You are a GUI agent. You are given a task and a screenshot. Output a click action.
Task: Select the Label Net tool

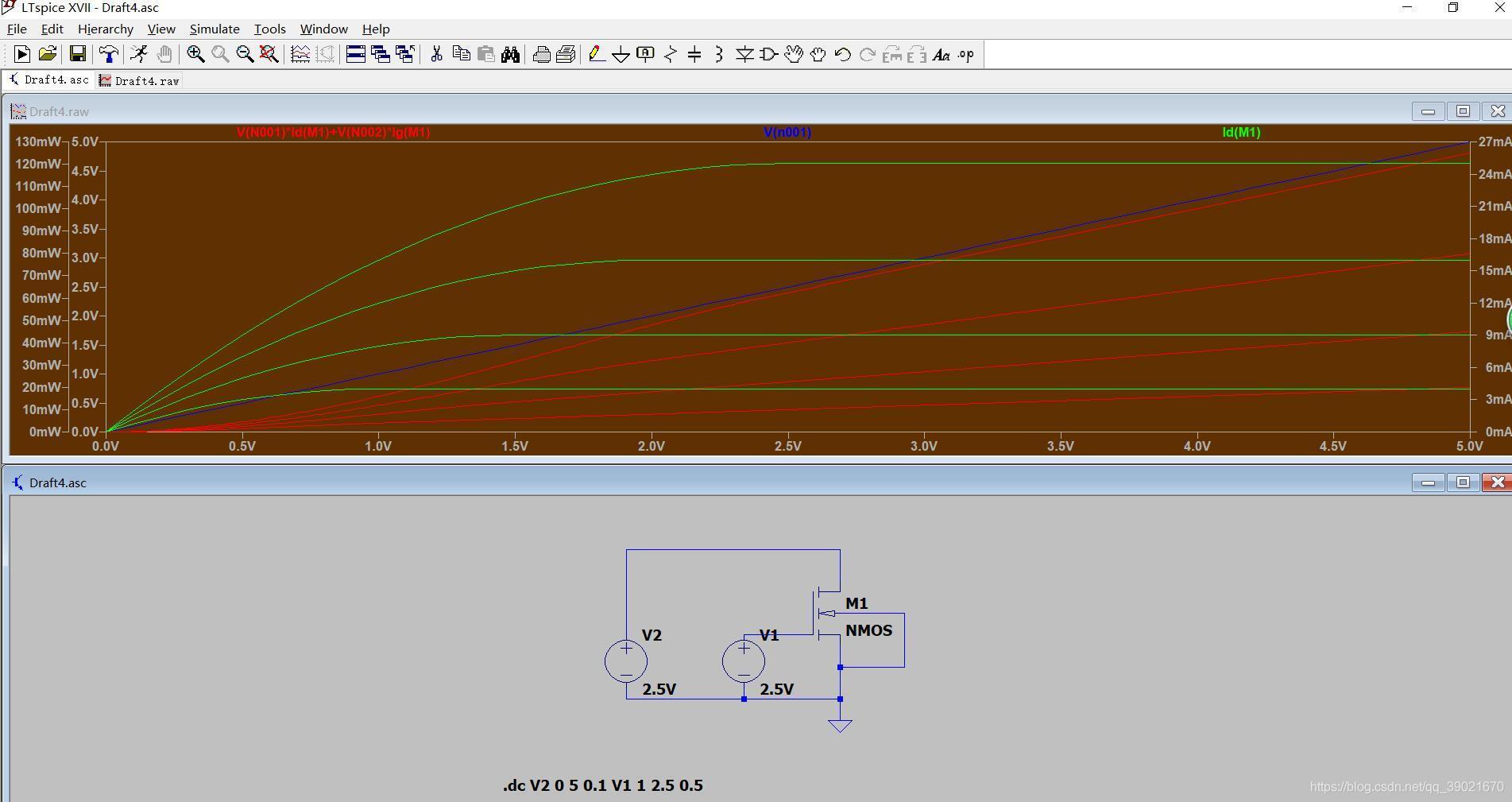(x=646, y=54)
